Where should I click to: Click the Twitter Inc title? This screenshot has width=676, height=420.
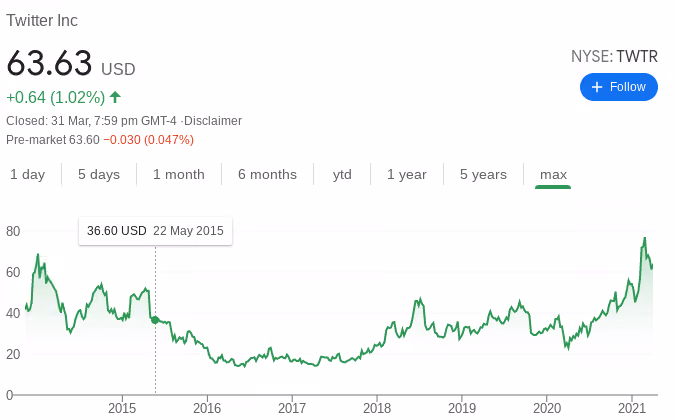pos(42,21)
